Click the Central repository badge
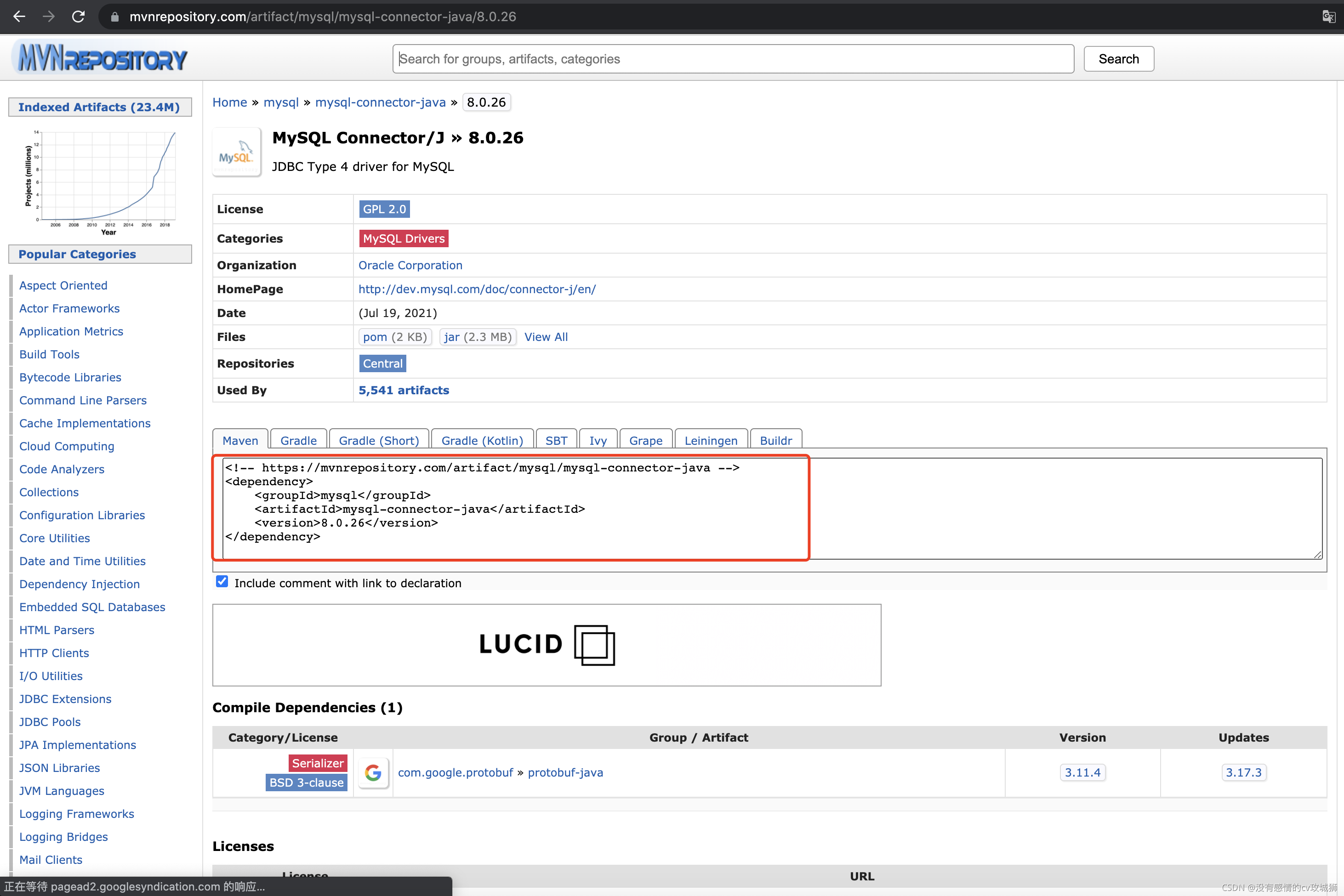This screenshot has width=1344, height=896. coord(382,363)
